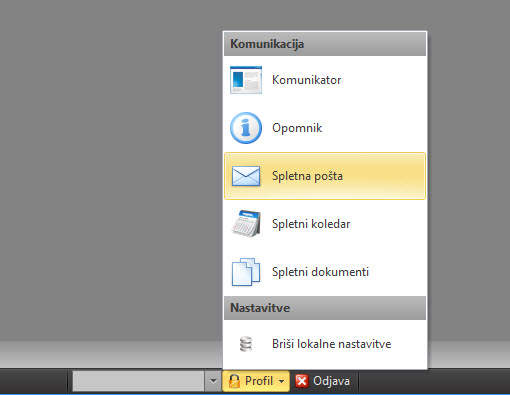The image size is (510, 395).
Task: Click the red X icon beside Odjava
Action: tap(302, 381)
